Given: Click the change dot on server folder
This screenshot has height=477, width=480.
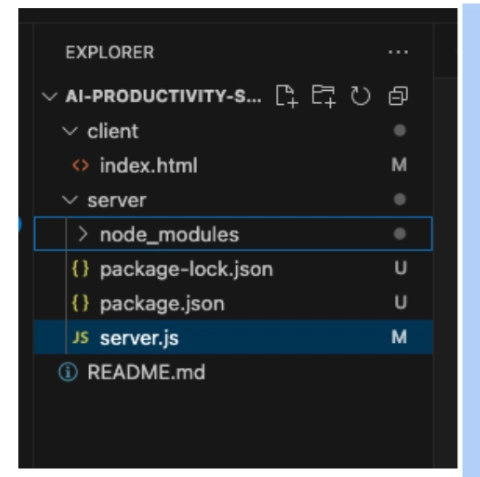Looking at the screenshot, I should pos(400,199).
